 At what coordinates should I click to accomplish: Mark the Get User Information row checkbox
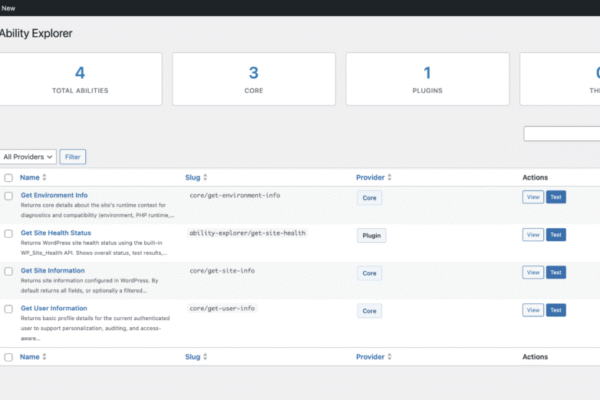pyautogui.click(x=9, y=309)
